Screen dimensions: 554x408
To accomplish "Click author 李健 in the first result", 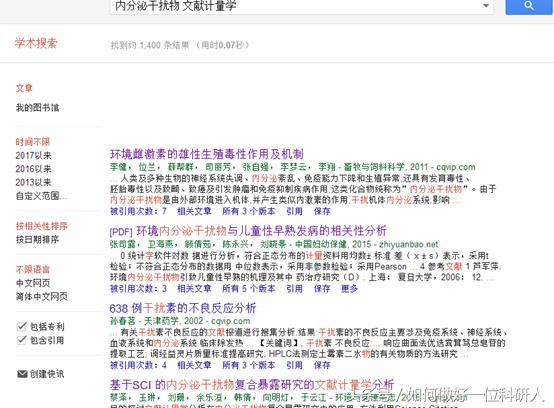I will (x=118, y=167).
